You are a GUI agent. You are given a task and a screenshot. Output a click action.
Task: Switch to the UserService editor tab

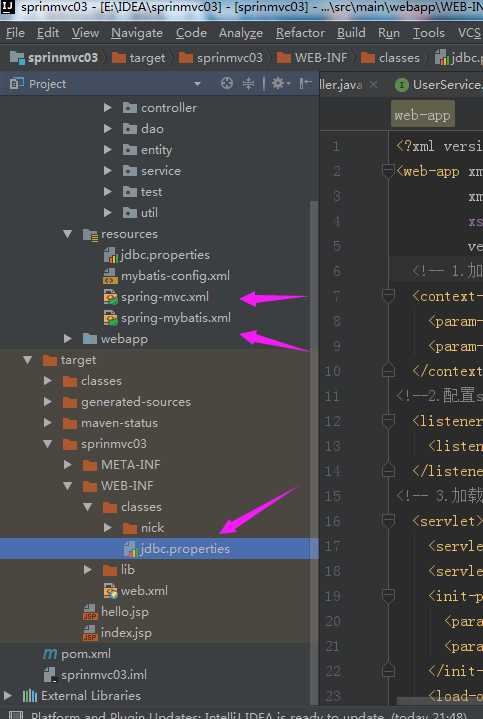[x=439, y=84]
